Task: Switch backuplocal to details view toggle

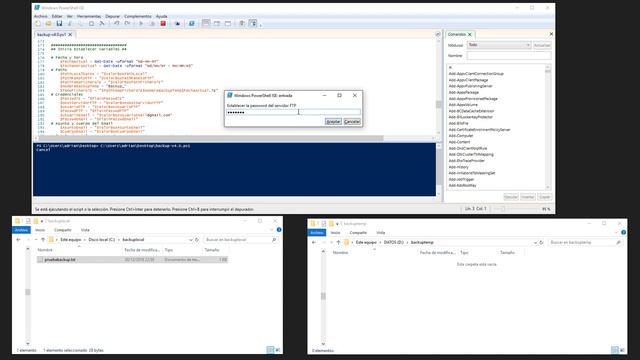Action: coord(270,350)
